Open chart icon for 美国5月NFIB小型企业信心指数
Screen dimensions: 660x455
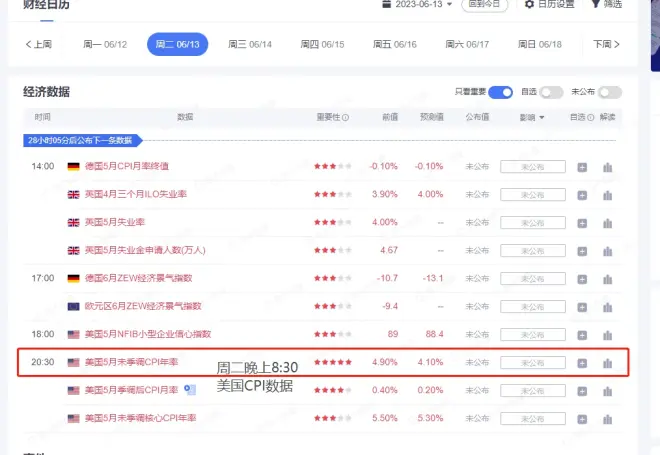tap(607, 334)
